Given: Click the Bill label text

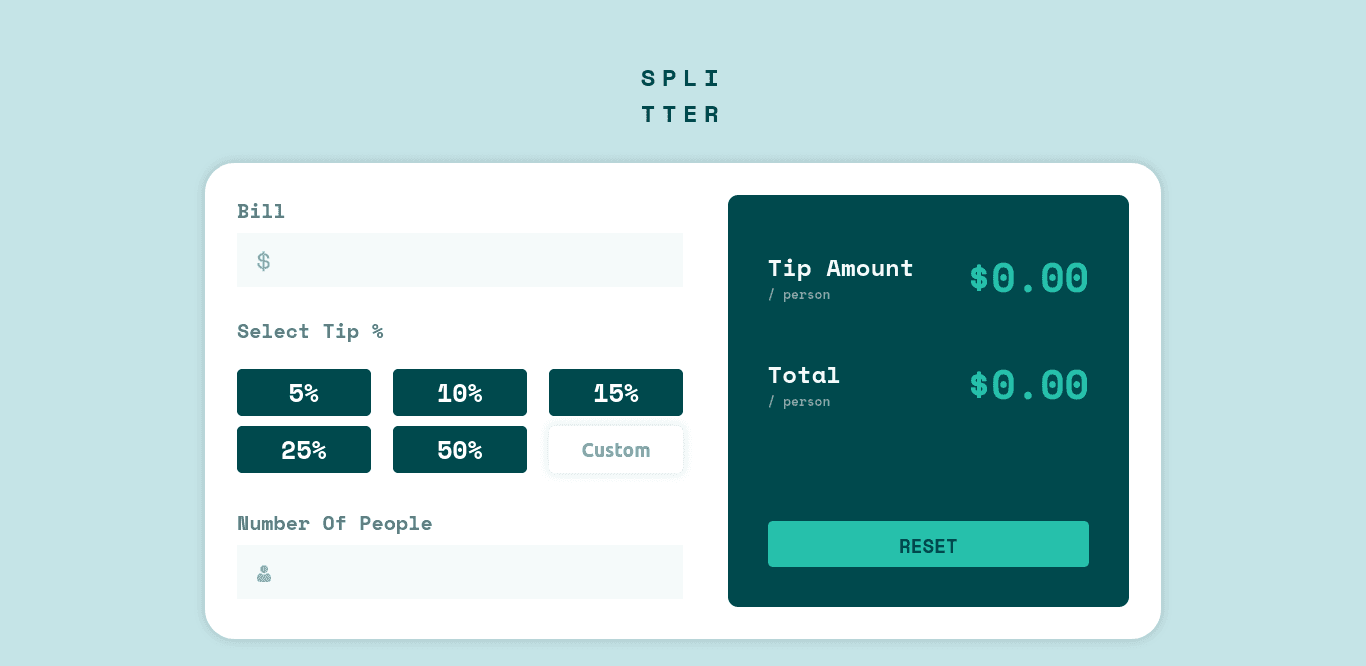Looking at the screenshot, I should click(x=261, y=211).
